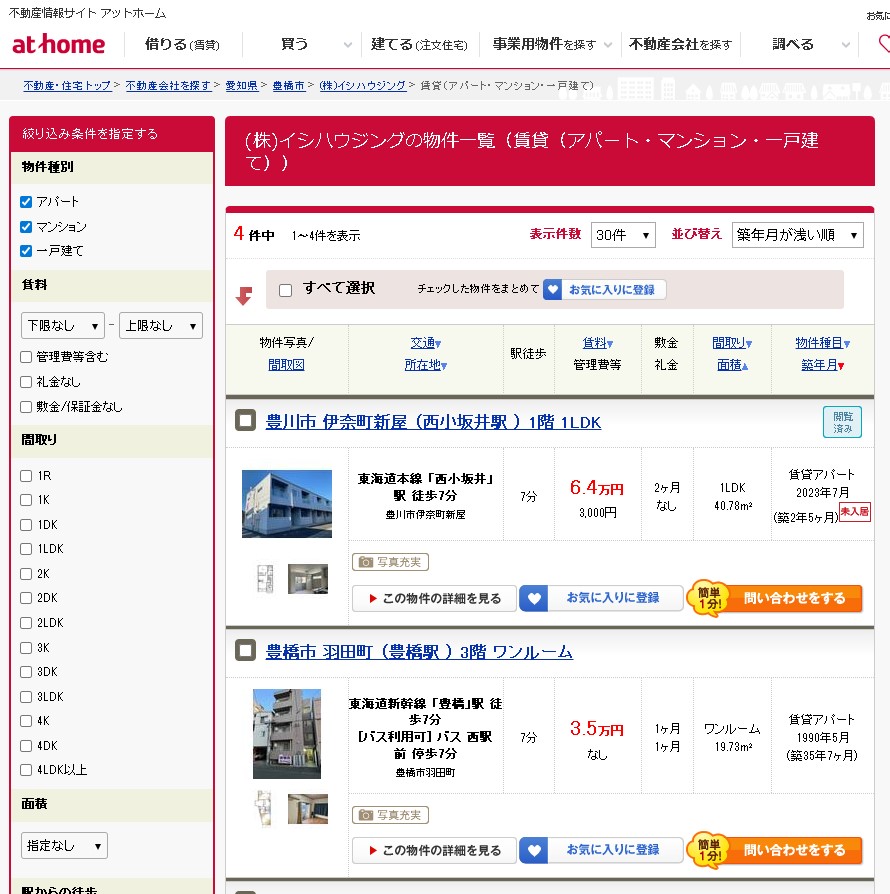
Task: Select the 1LDK layout checkbox
Action: point(26,549)
